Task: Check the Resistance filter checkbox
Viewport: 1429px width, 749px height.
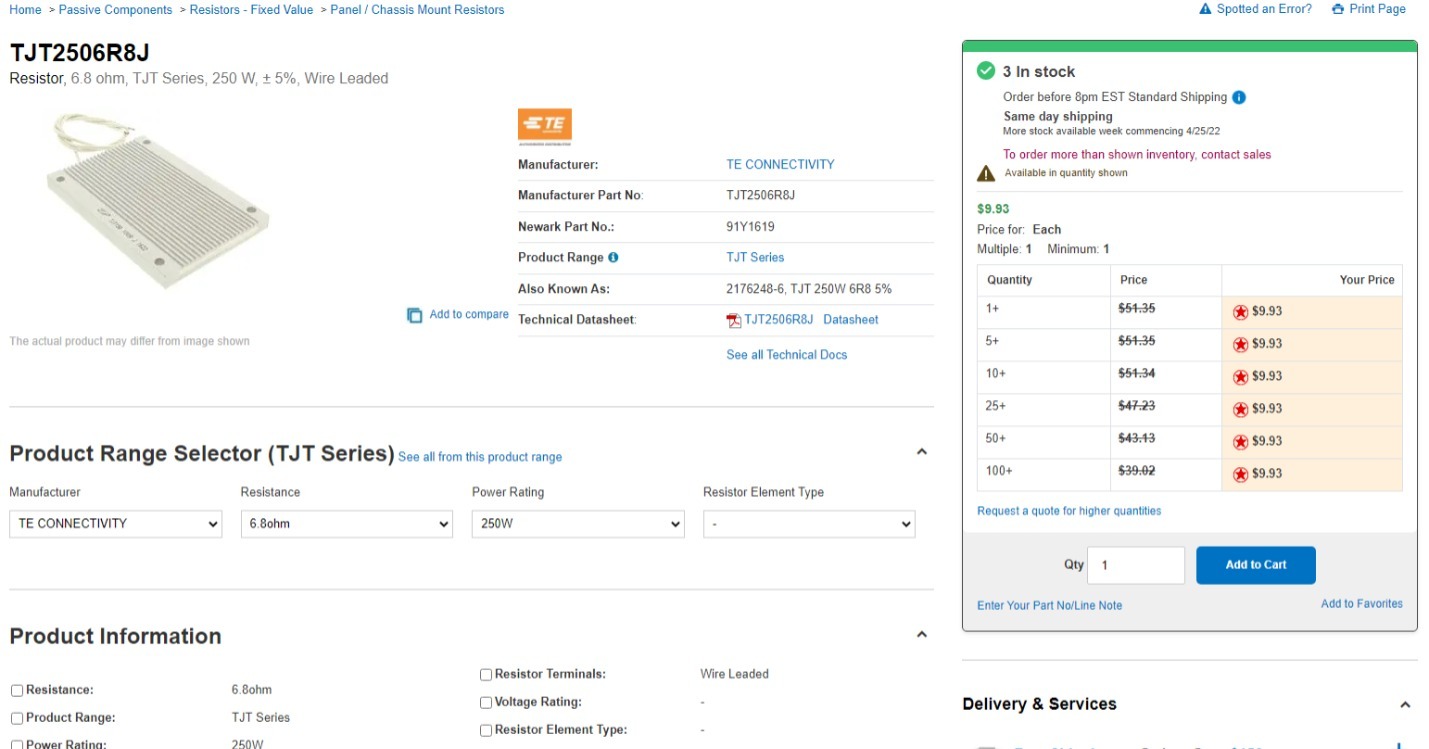Action: tap(17, 691)
